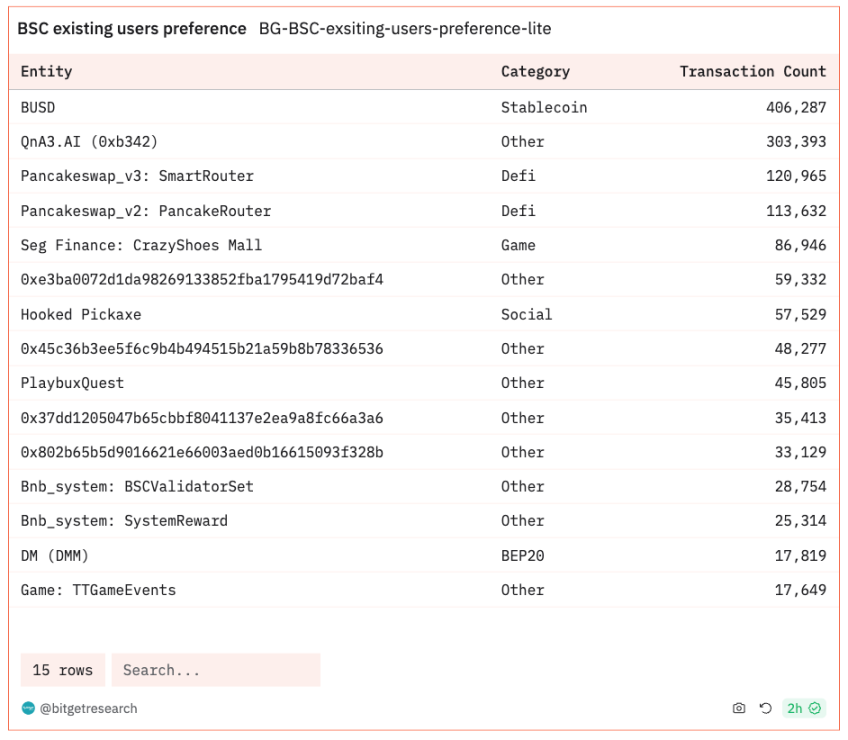
Task: Sort by Category column header
Action: 535,72
